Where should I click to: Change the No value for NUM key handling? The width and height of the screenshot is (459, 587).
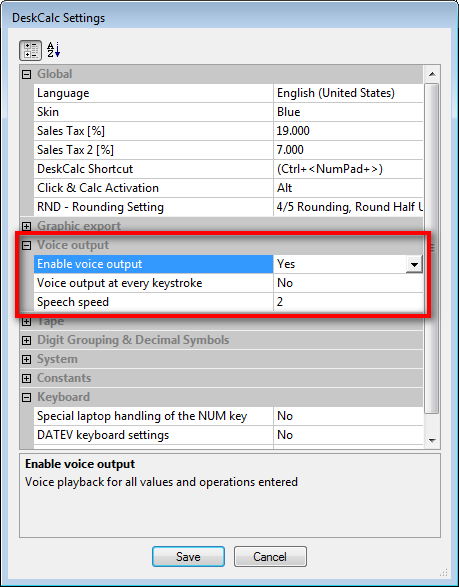(x=349, y=416)
